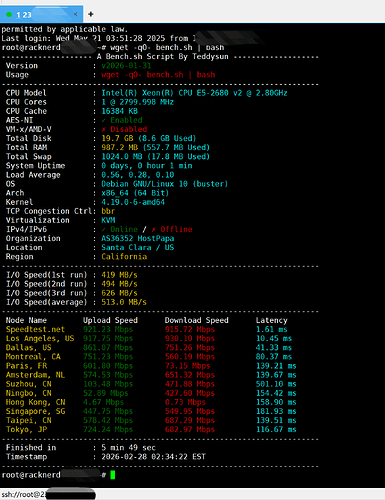The image size is (385, 500).
Task: Click total RAM value '987.2 MB'
Action: pos(120,147)
